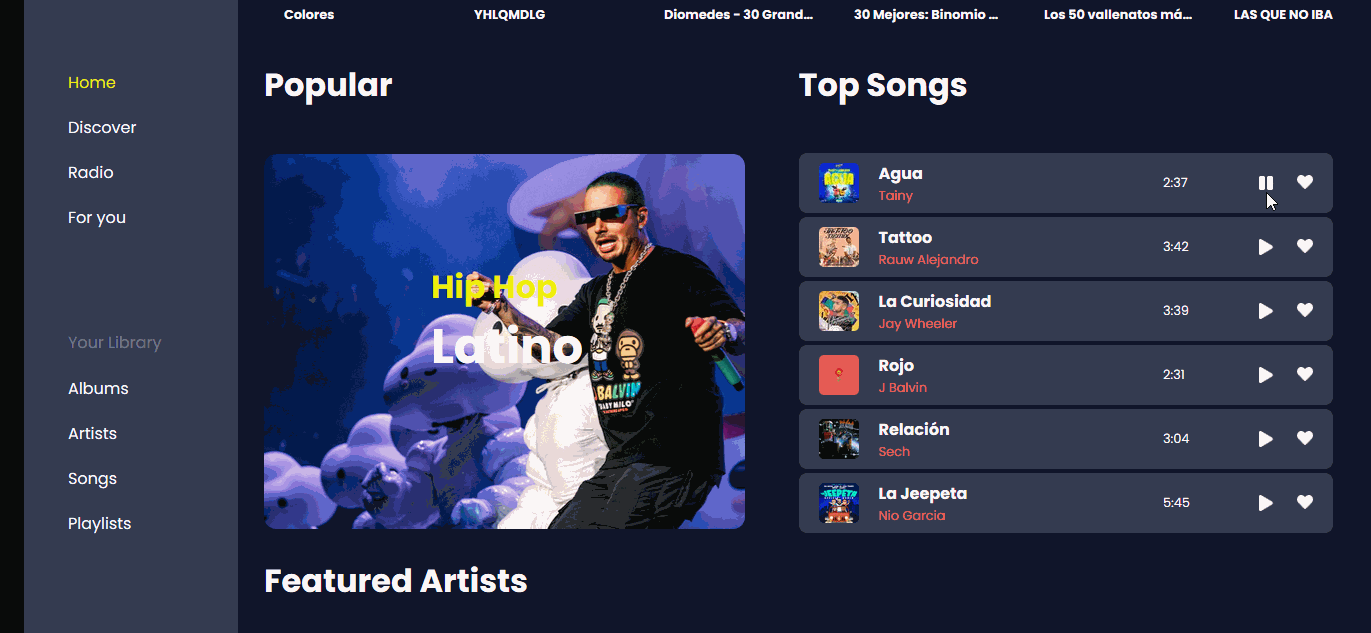Open the For you section
Image resolution: width=1371 pixels, height=633 pixels.
click(x=97, y=218)
